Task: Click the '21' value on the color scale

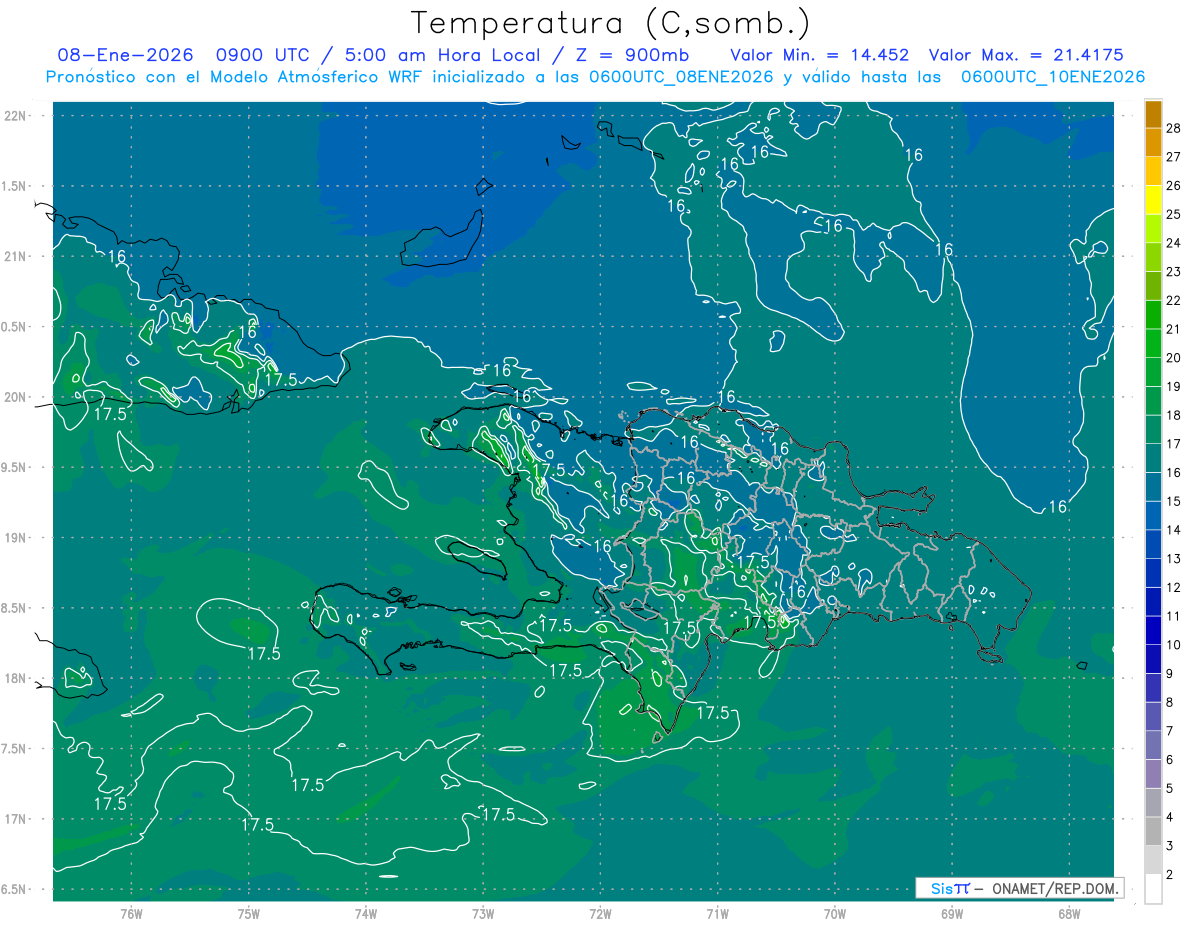Action: 1174,329
